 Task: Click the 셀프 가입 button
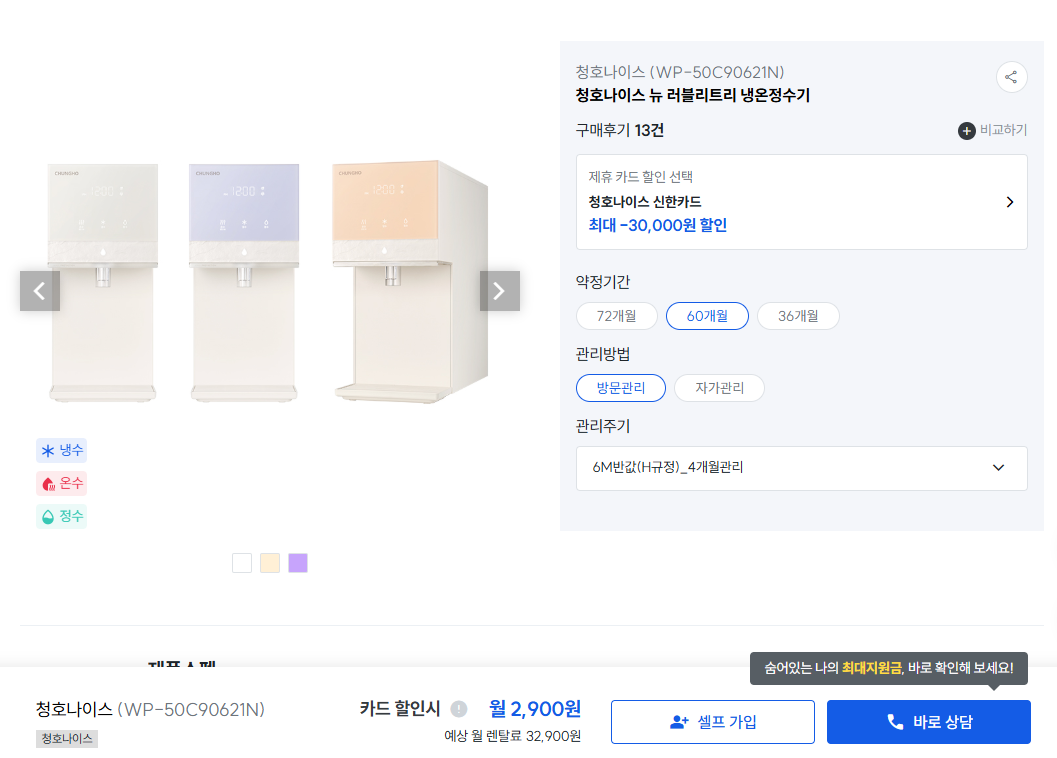(x=712, y=722)
